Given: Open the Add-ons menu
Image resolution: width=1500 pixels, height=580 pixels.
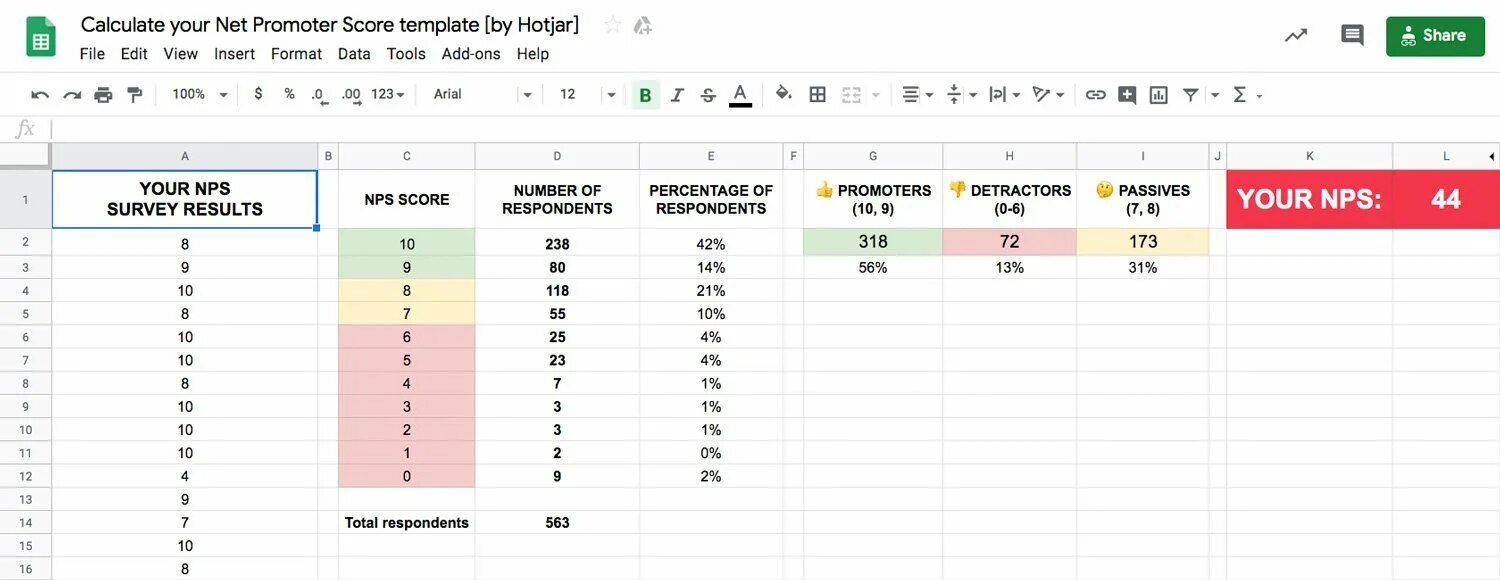Looking at the screenshot, I should coord(471,54).
